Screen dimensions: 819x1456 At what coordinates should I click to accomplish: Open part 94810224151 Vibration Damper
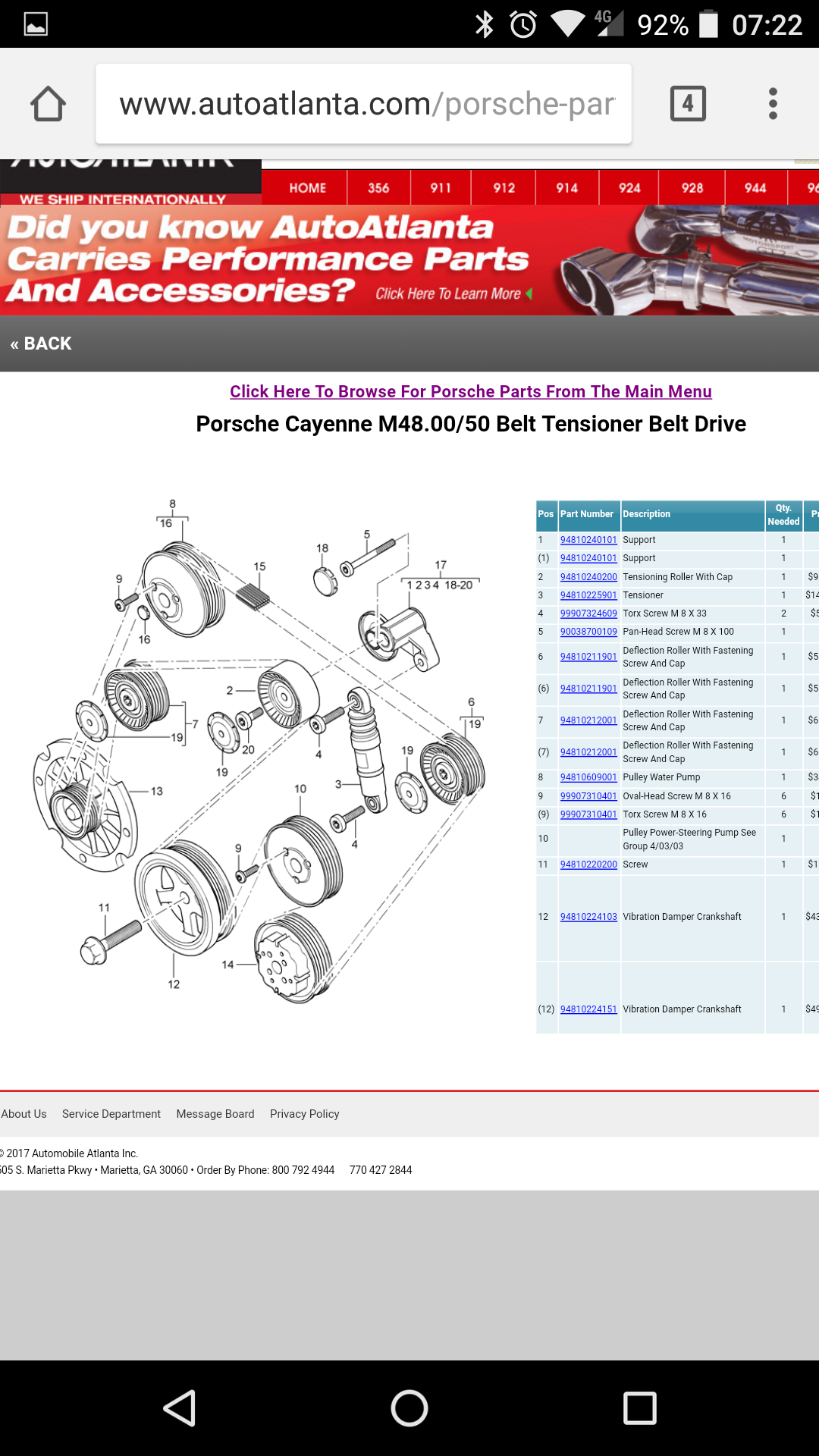coord(588,1009)
